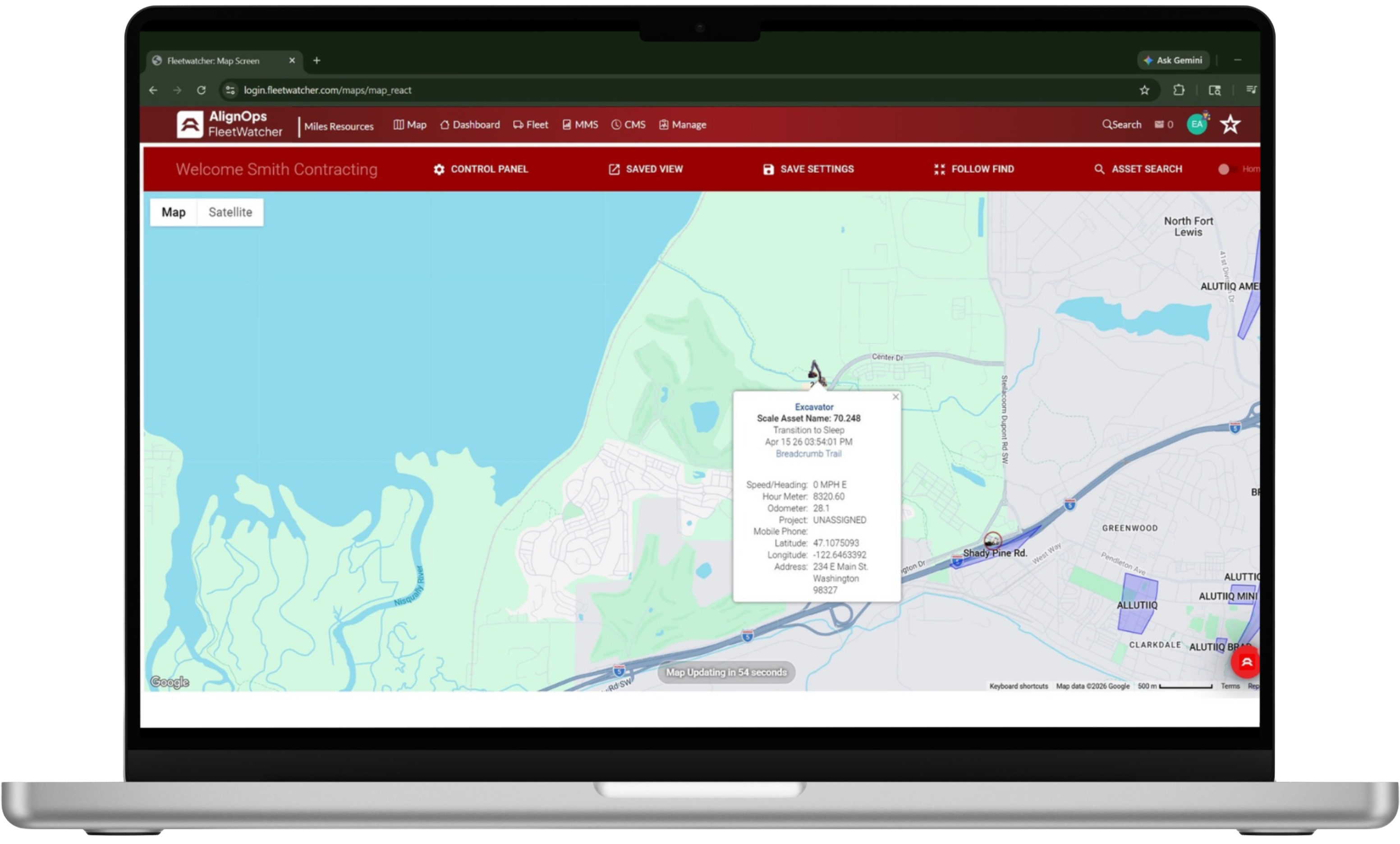The height and width of the screenshot is (844, 1400).
Task: Close the Excavator info popup
Action: 895,397
